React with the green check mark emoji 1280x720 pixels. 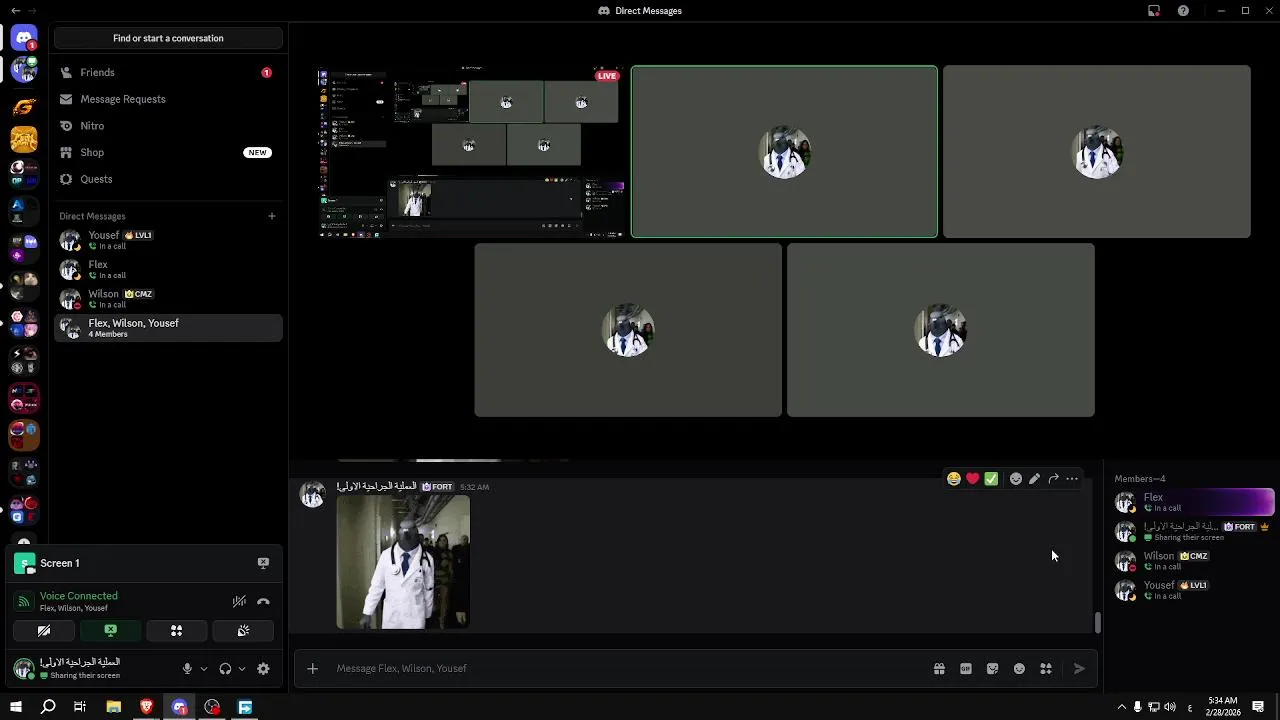[x=991, y=479]
